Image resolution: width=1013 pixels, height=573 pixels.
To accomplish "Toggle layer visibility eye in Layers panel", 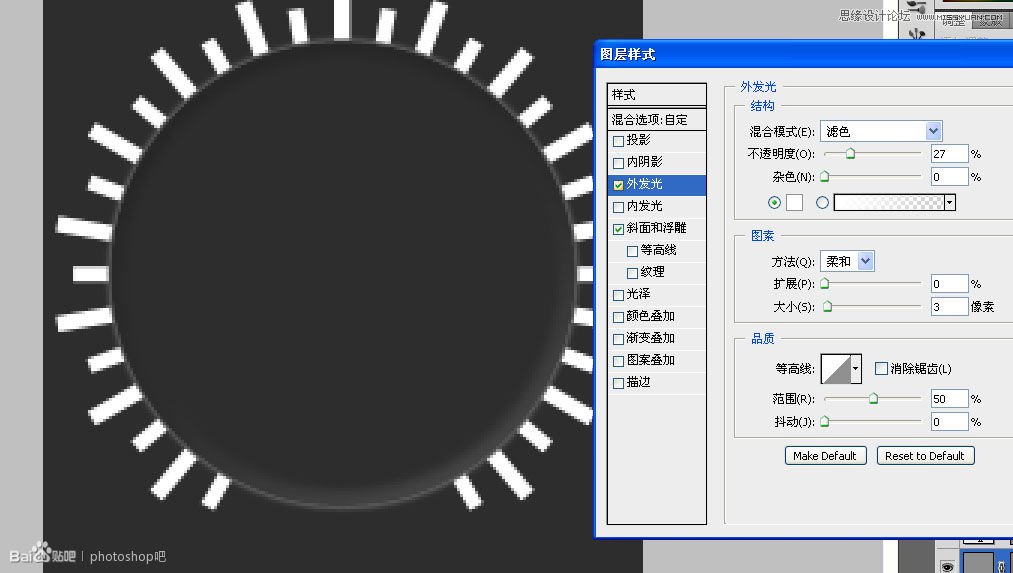I will click(947, 567).
